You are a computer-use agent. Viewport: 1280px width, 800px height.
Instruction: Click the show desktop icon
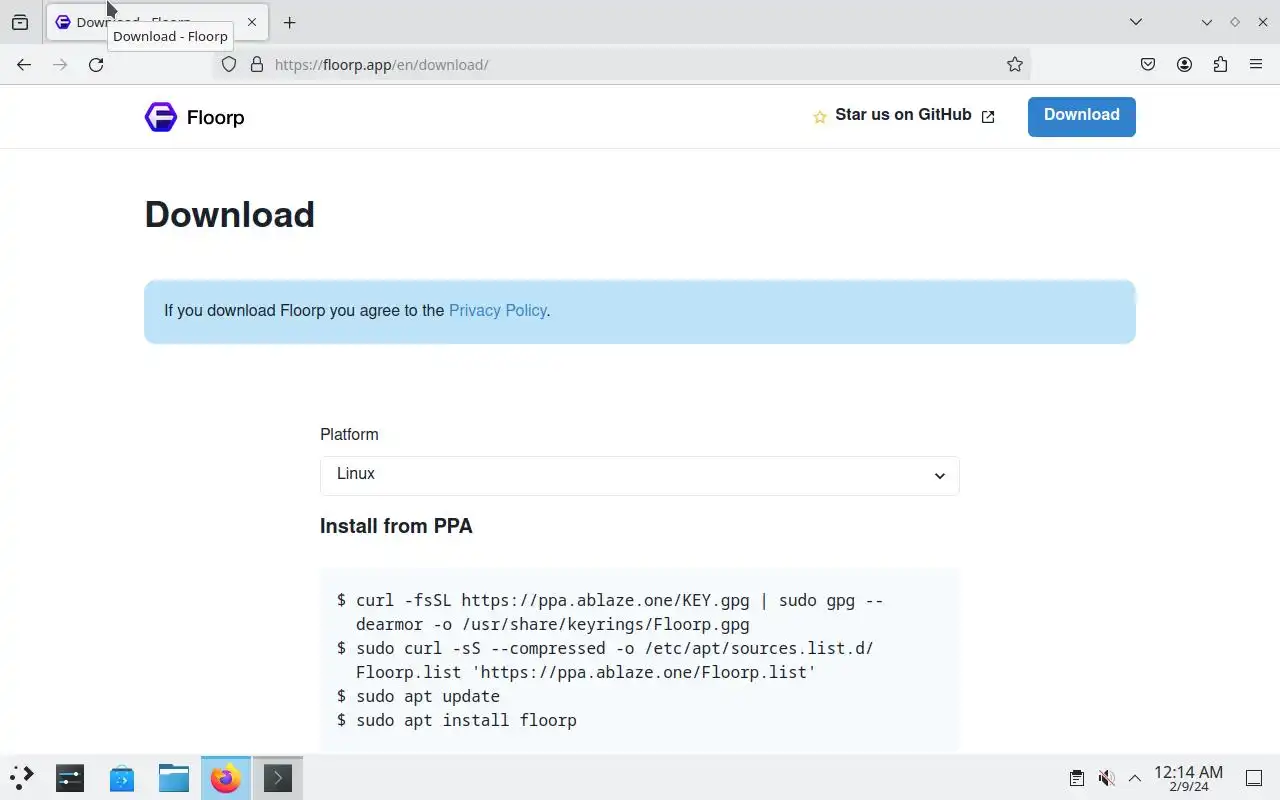[1254, 778]
